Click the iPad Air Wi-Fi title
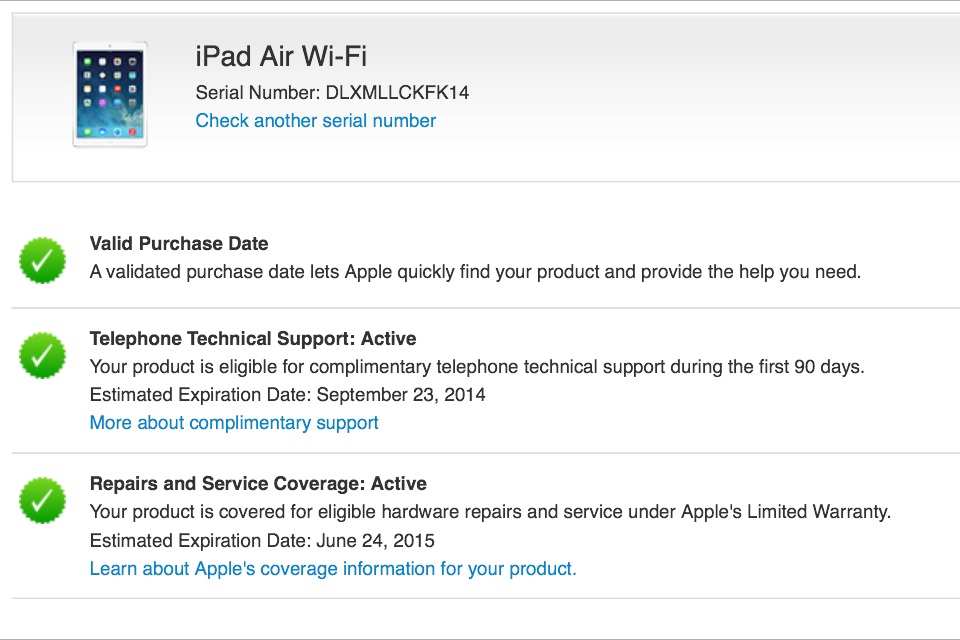Image resolution: width=960 pixels, height=640 pixels. point(282,56)
